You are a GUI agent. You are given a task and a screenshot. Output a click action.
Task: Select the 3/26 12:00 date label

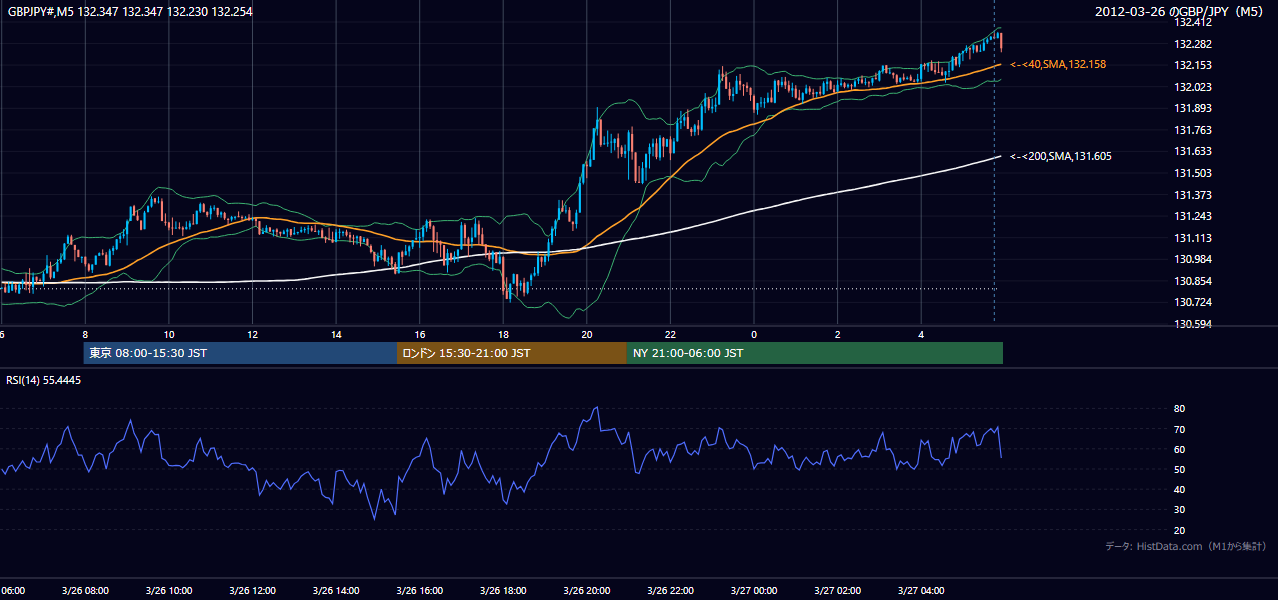click(x=252, y=591)
